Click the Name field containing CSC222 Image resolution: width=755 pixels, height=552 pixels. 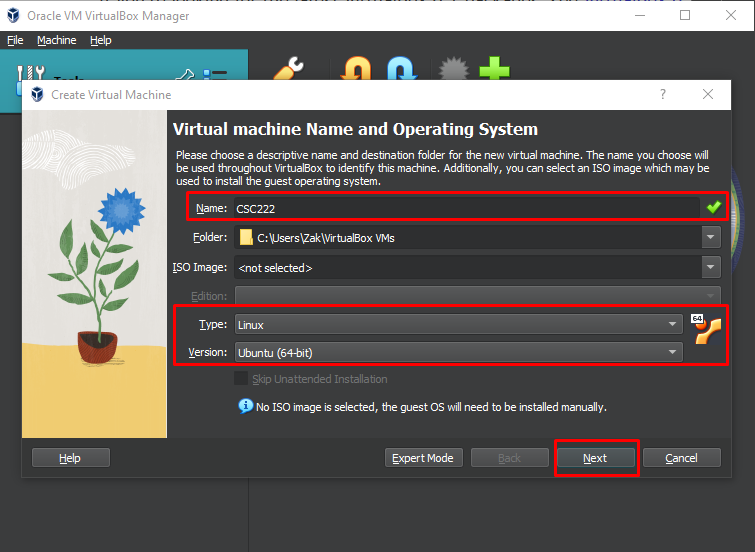pyautogui.click(x=465, y=209)
